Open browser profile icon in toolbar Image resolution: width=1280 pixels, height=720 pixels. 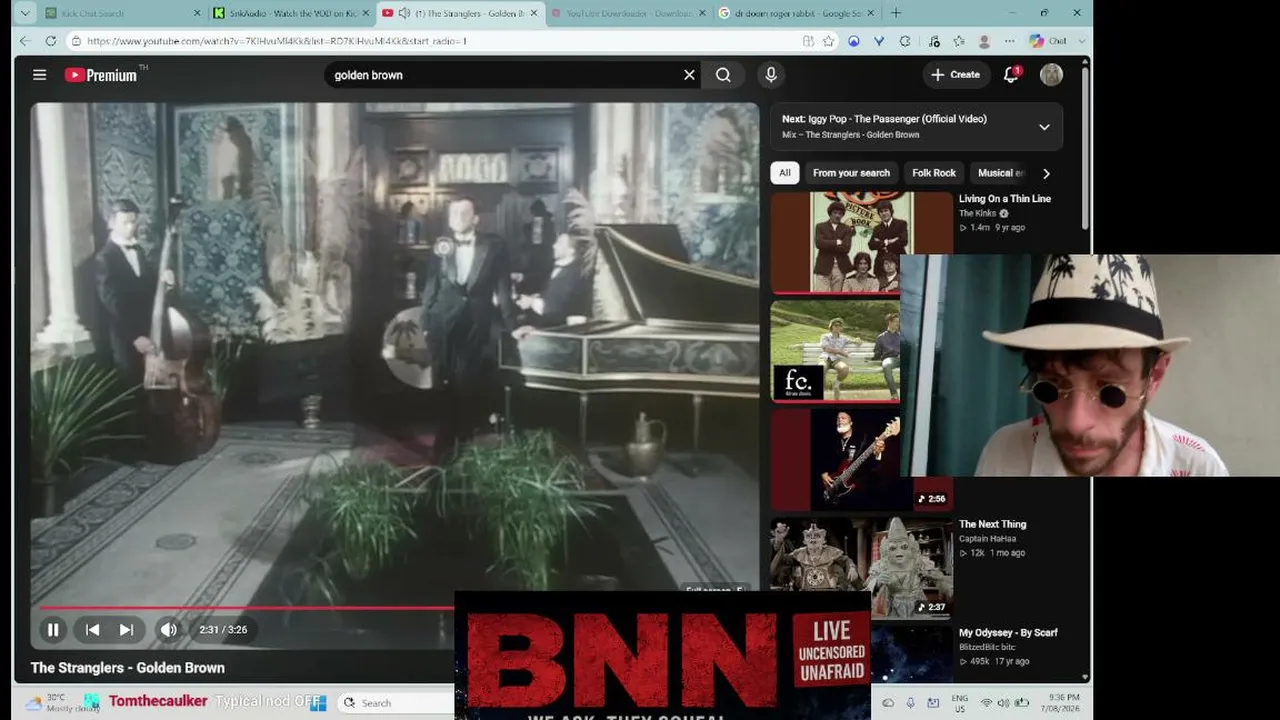pyautogui.click(x=984, y=41)
